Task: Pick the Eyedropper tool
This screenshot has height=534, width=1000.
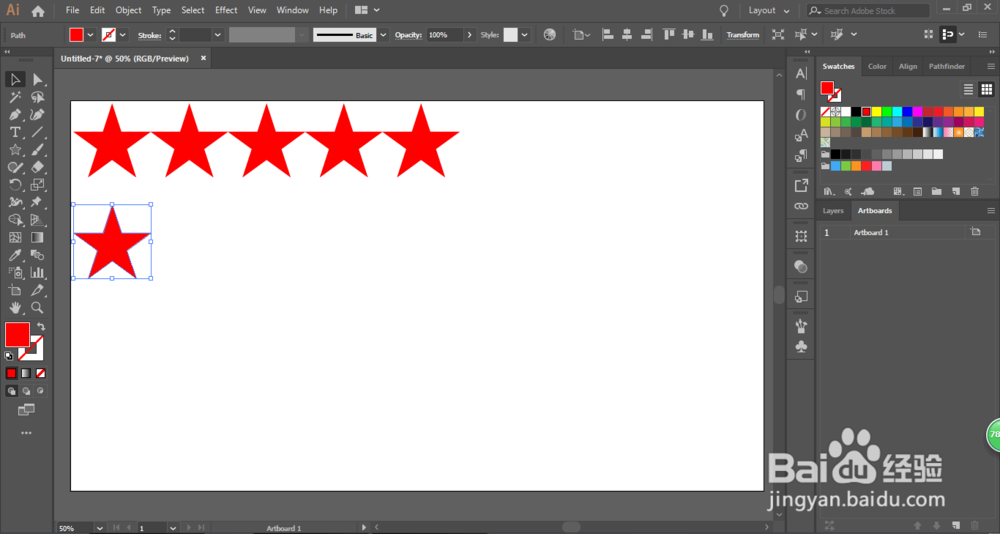Action: [15, 255]
